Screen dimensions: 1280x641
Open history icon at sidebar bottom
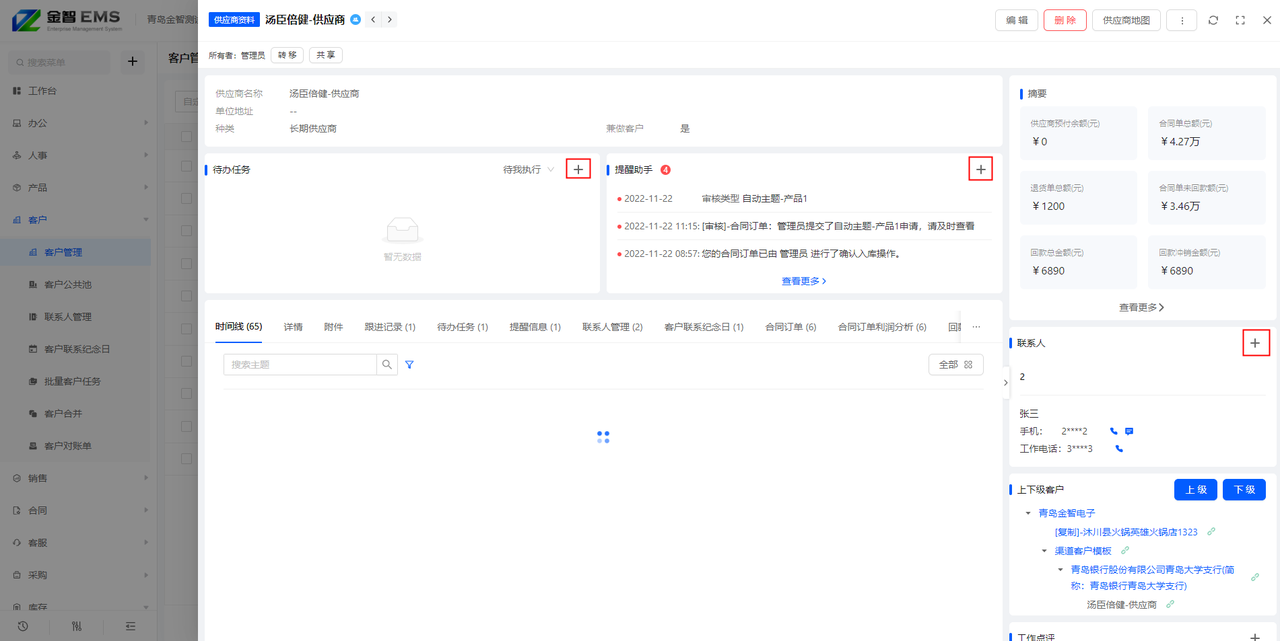pos(23,626)
